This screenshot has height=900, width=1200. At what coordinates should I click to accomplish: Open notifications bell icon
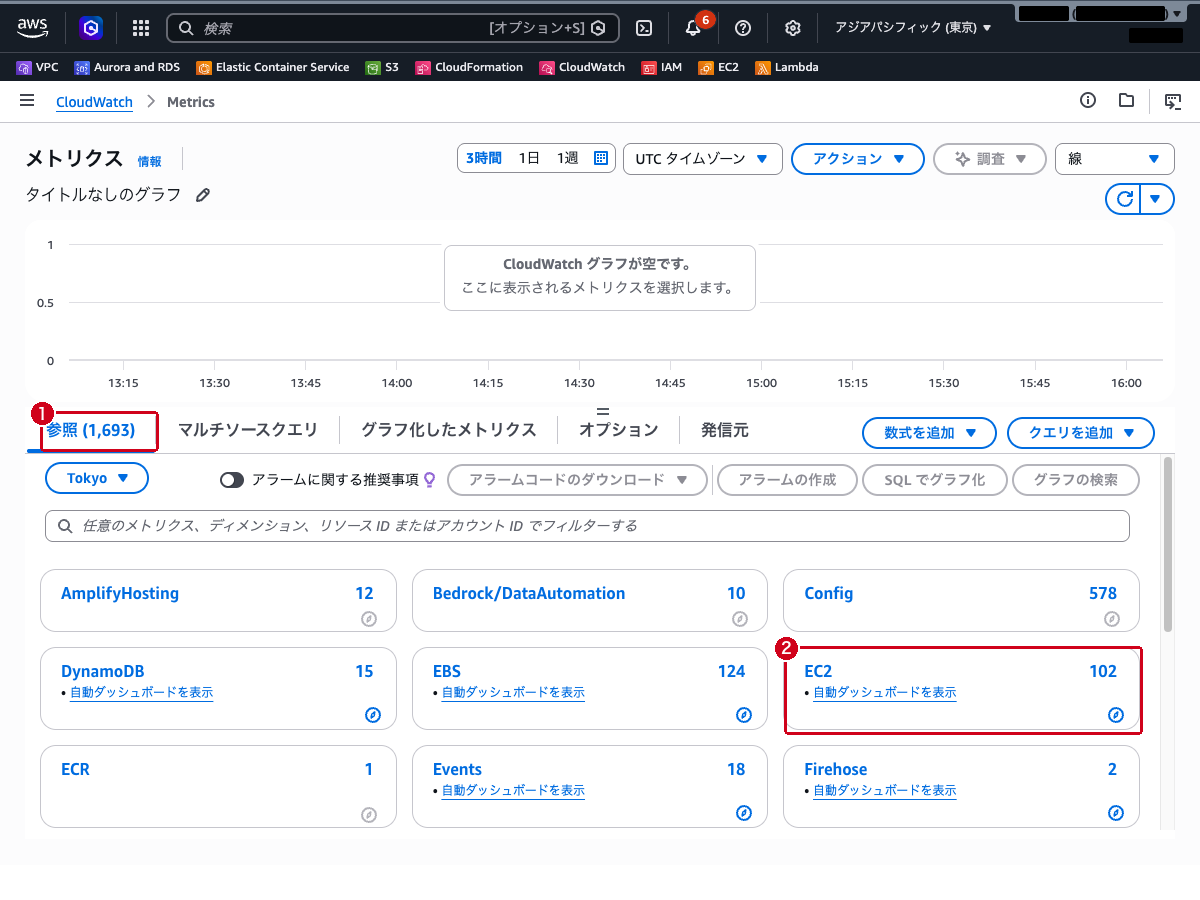[x=693, y=28]
